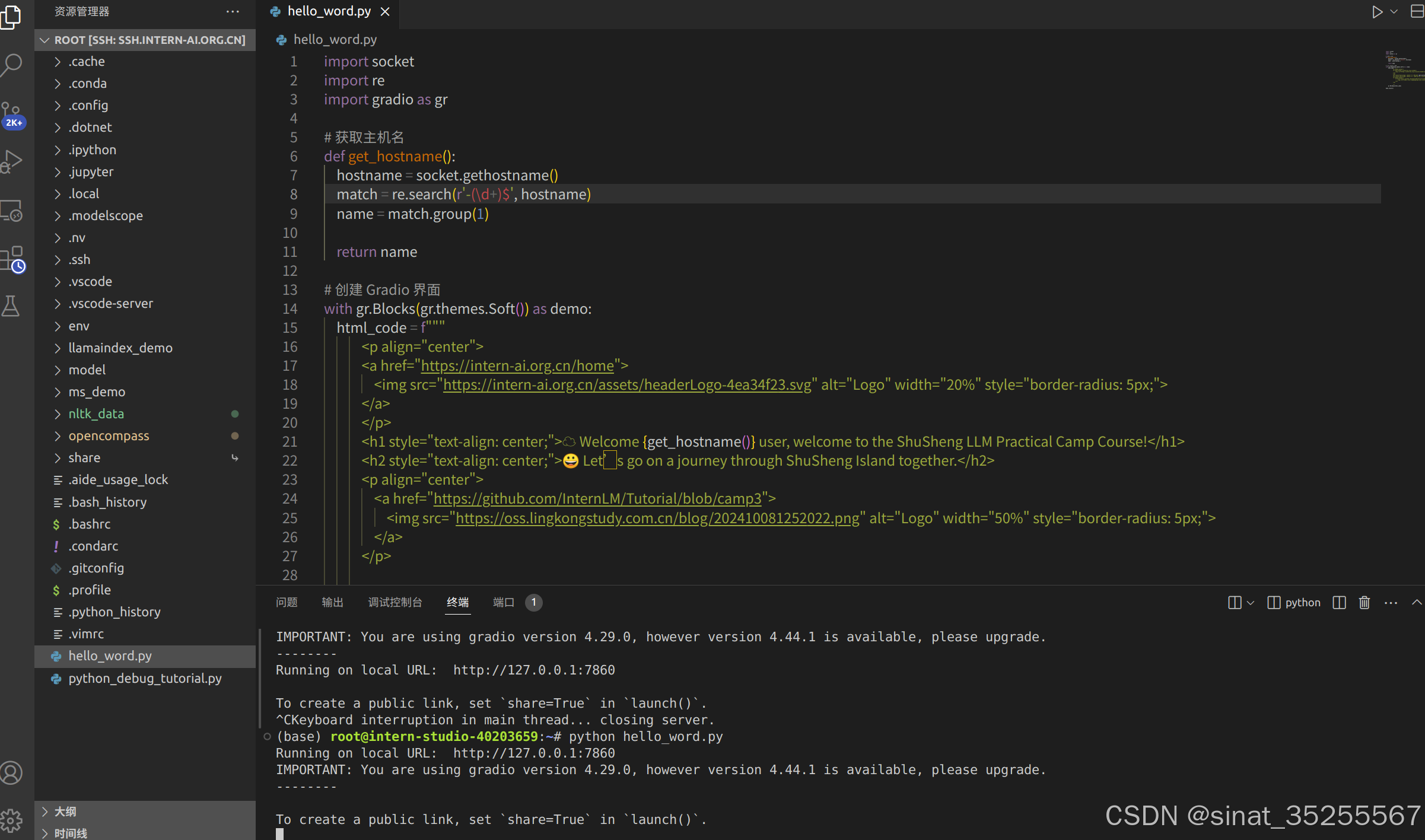
Task: Open the Remote Explorer view
Action: pyautogui.click(x=13, y=210)
